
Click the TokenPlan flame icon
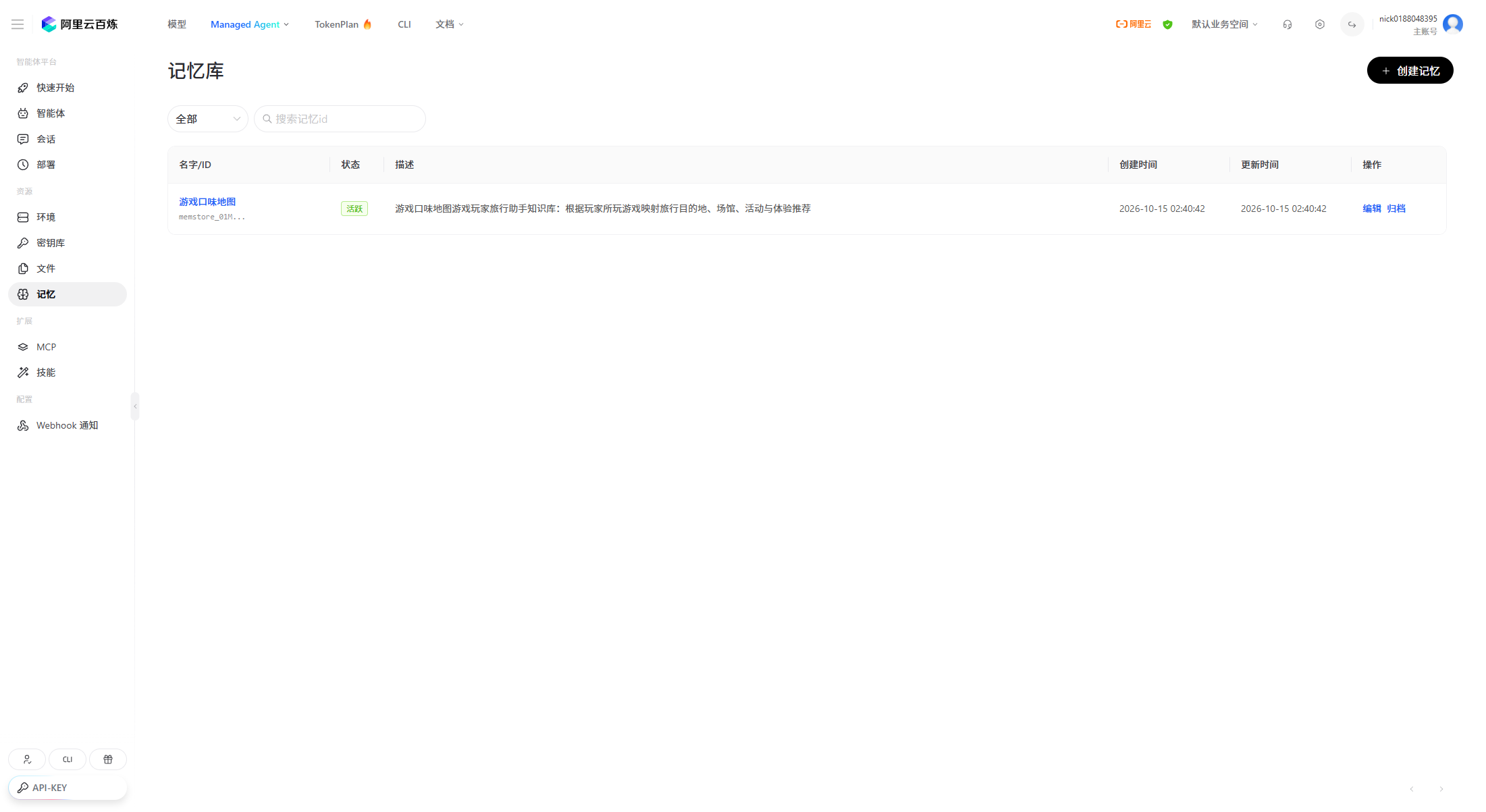[x=367, y=24]
